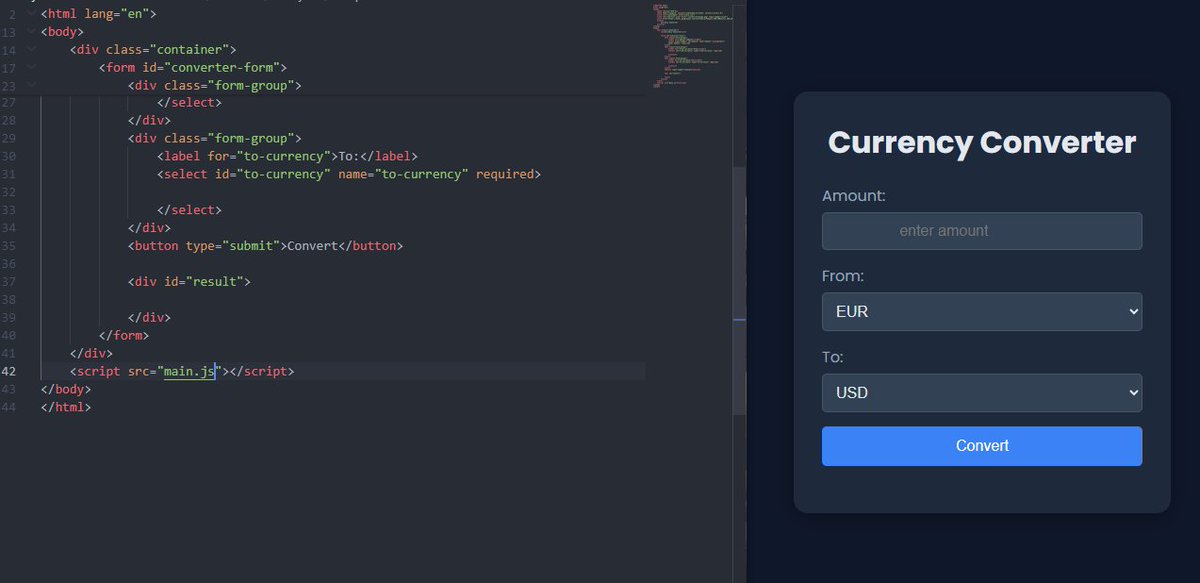Click line number 32 in the gutter
The width and height of the screenshot is (1200, 583).
[9, 192]
